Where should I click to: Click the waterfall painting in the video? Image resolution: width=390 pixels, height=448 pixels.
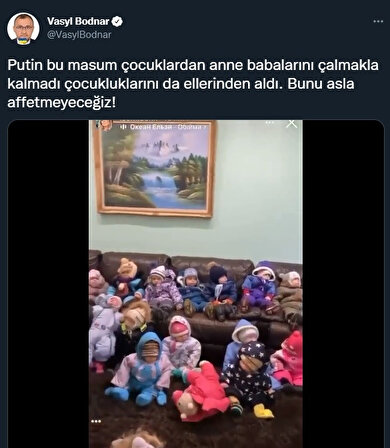coord(155,169)
